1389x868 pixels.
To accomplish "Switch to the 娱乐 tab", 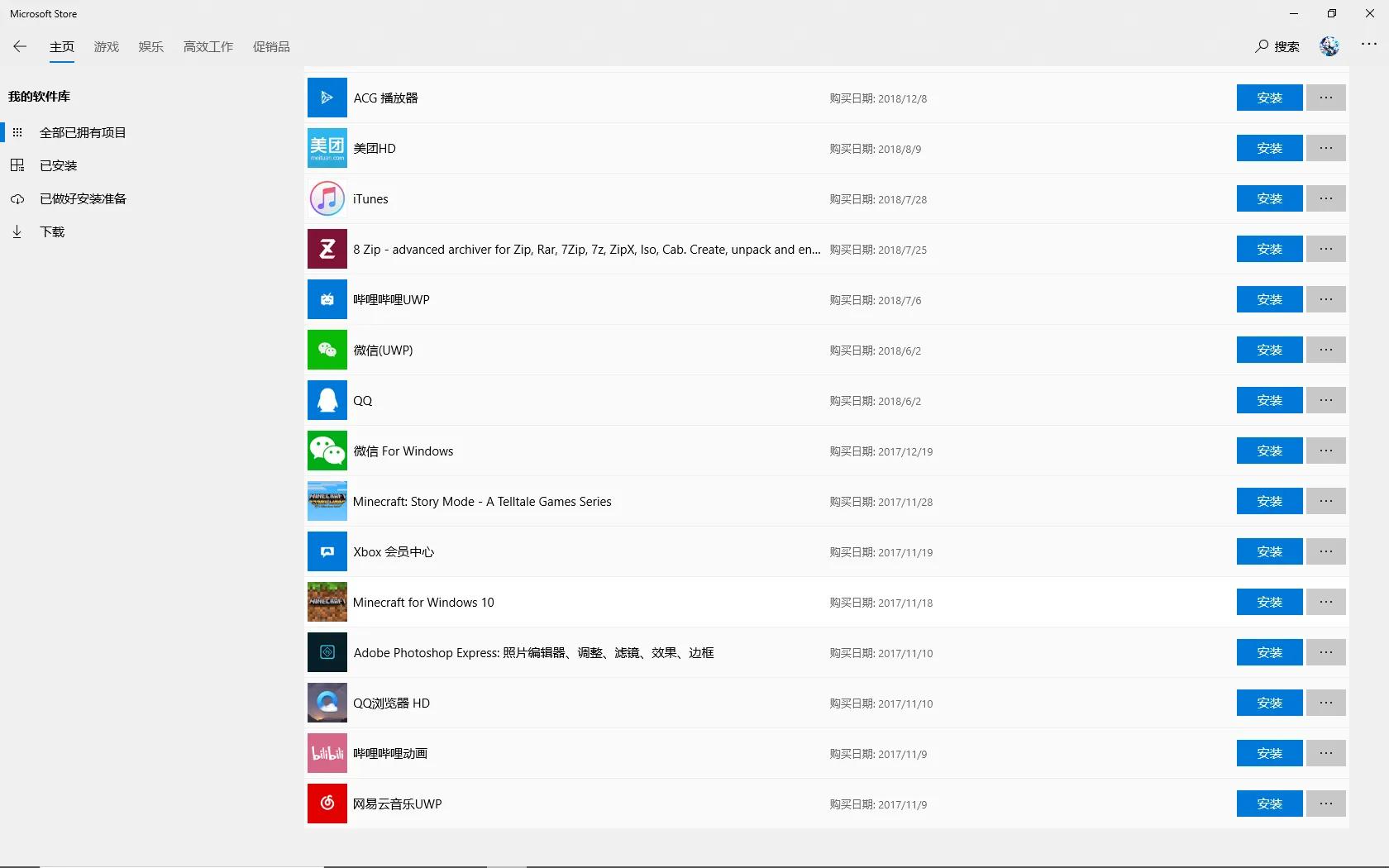I will coord(151,46).
